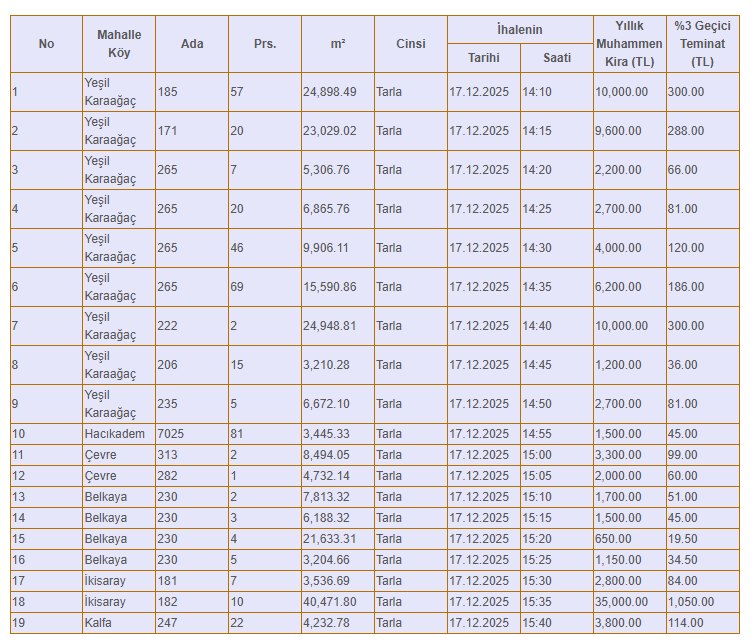755x641 pixels.
Task: Click the 'Saati' sub-header
Action: point(557,58)
